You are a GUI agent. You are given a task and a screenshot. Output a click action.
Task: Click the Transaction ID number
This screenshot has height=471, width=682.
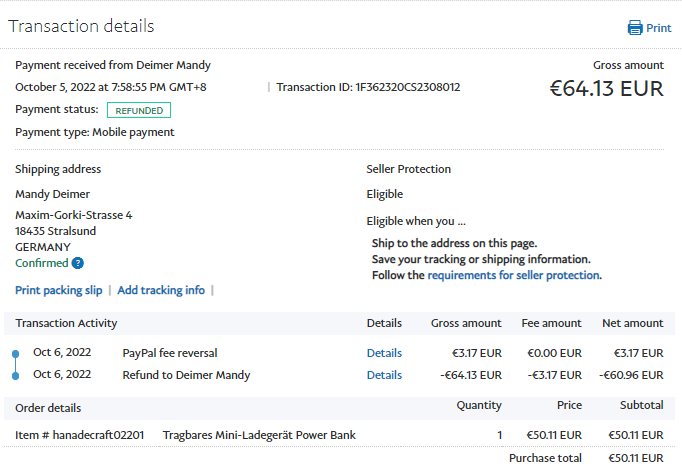click(408, 87)
